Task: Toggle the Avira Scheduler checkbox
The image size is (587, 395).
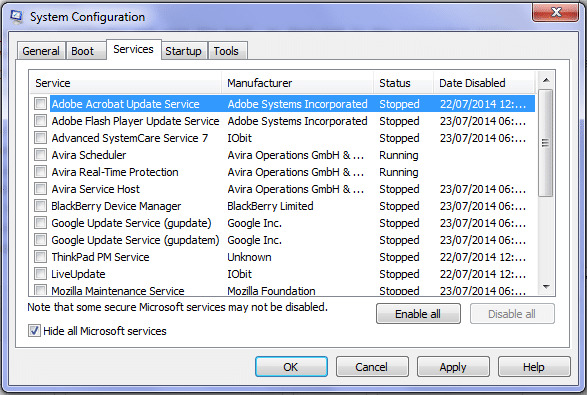Action: point(40,155)
